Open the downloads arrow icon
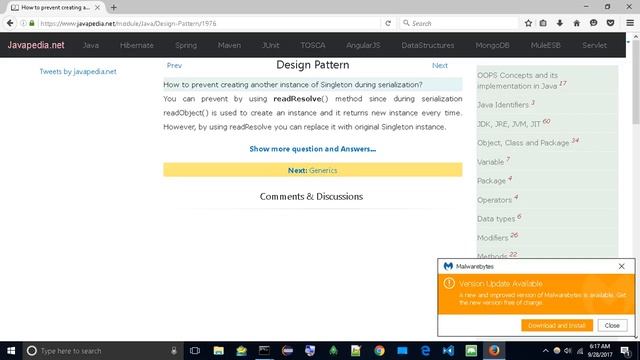 coord(560,23)
